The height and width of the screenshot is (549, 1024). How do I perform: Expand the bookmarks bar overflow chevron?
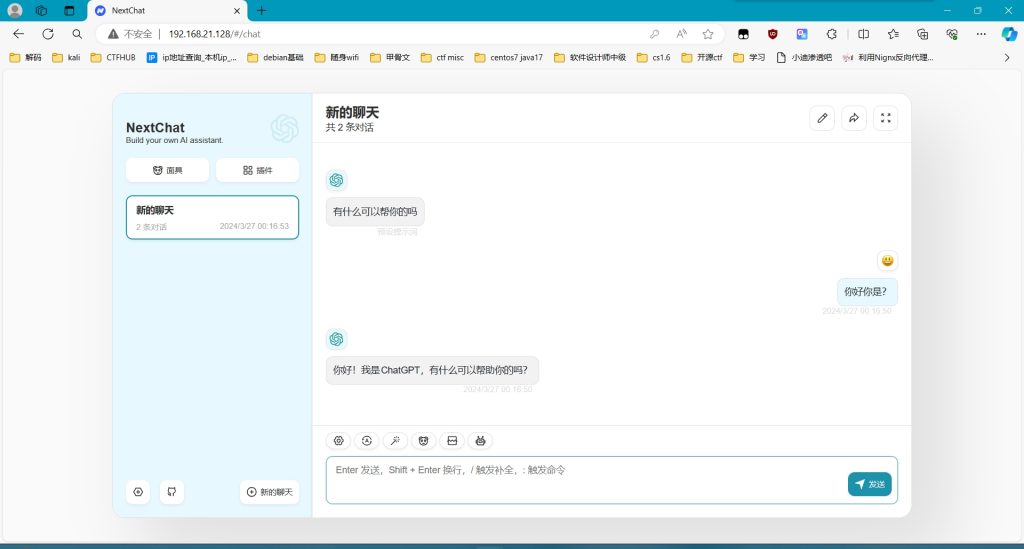click(1006, 58)
